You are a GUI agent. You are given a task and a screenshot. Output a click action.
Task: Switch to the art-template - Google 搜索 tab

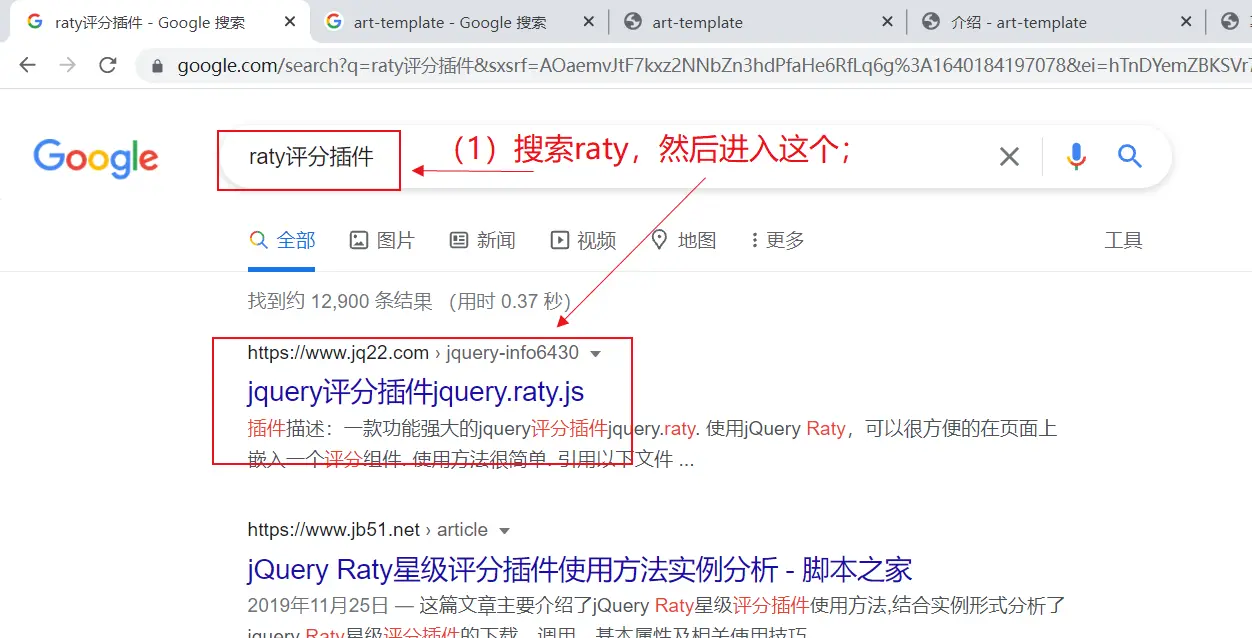(460, 22)
